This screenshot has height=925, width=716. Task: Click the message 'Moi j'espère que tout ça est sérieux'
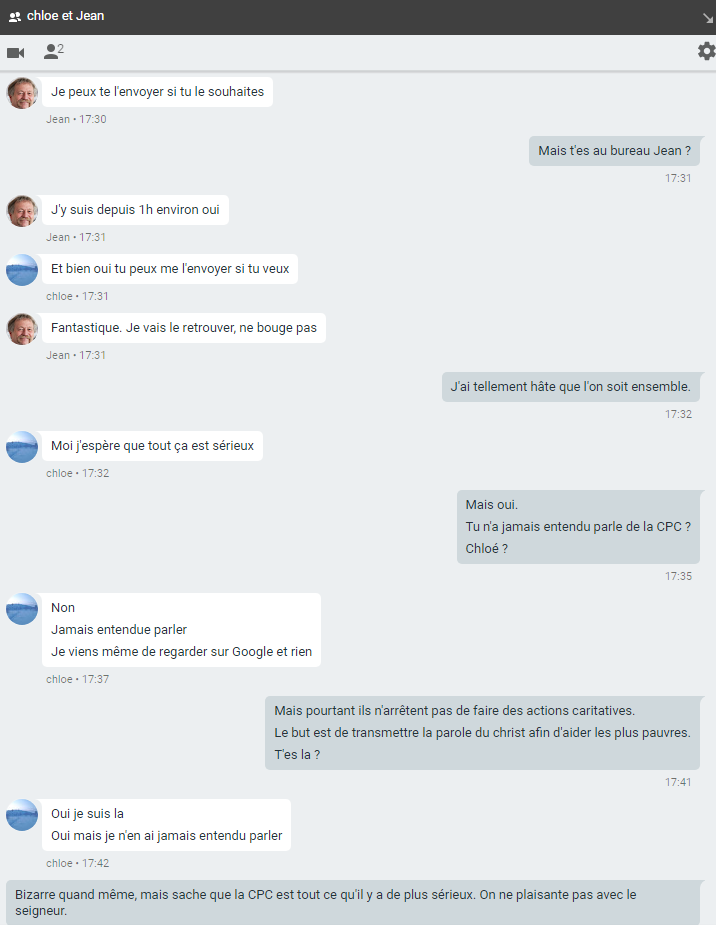(x=152, y=446)
